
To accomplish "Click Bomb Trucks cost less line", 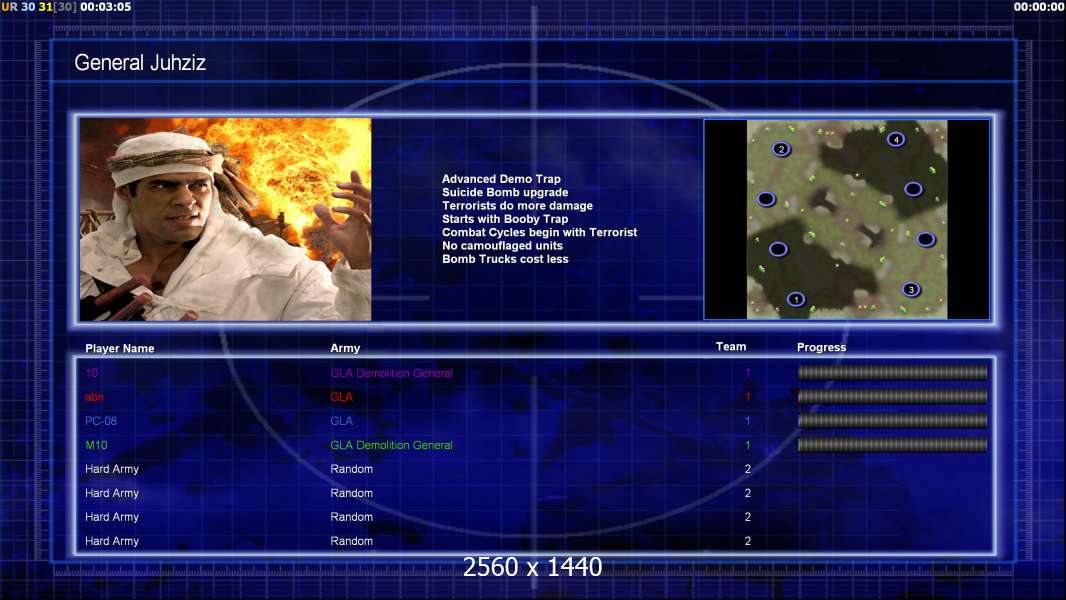I will click(505, 259).
